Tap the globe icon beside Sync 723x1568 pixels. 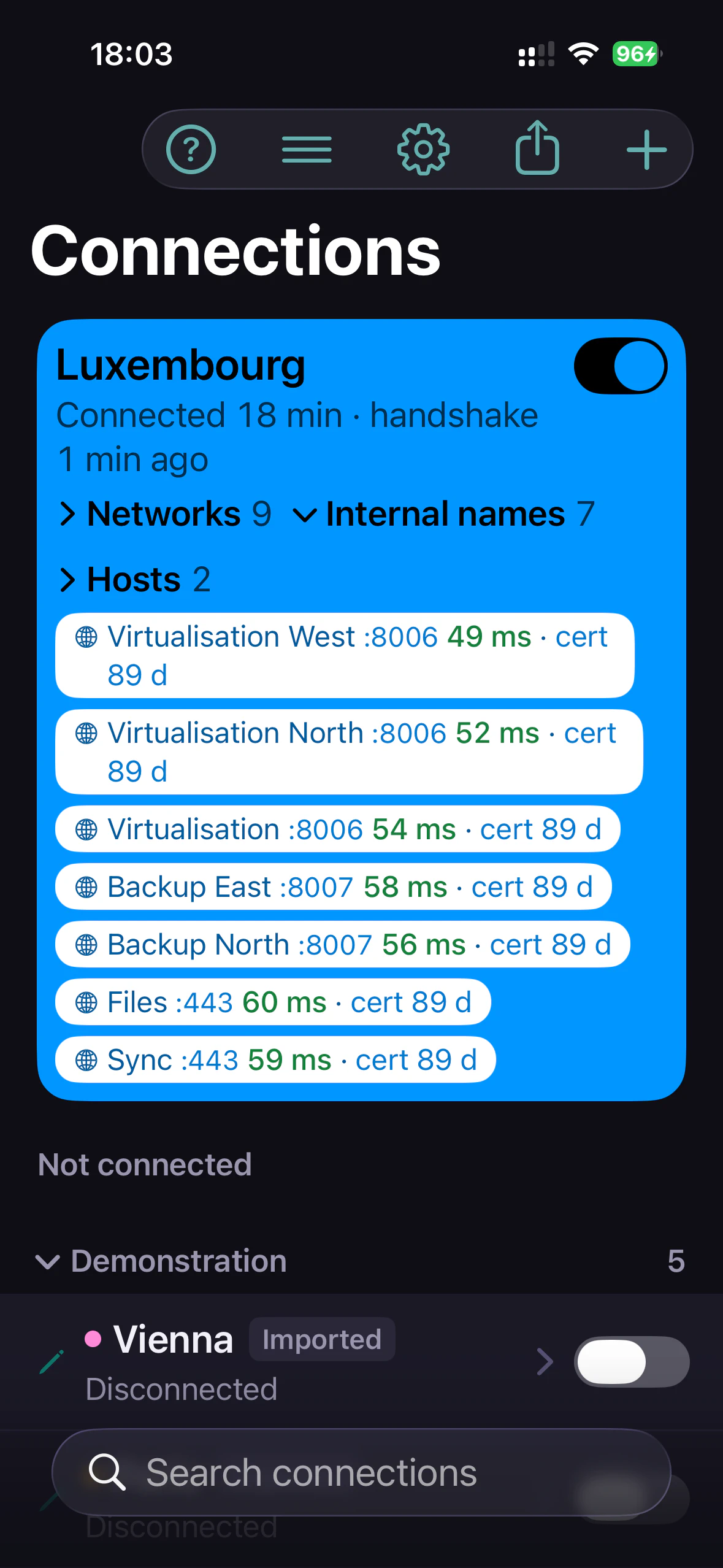tap(86, 1060)
